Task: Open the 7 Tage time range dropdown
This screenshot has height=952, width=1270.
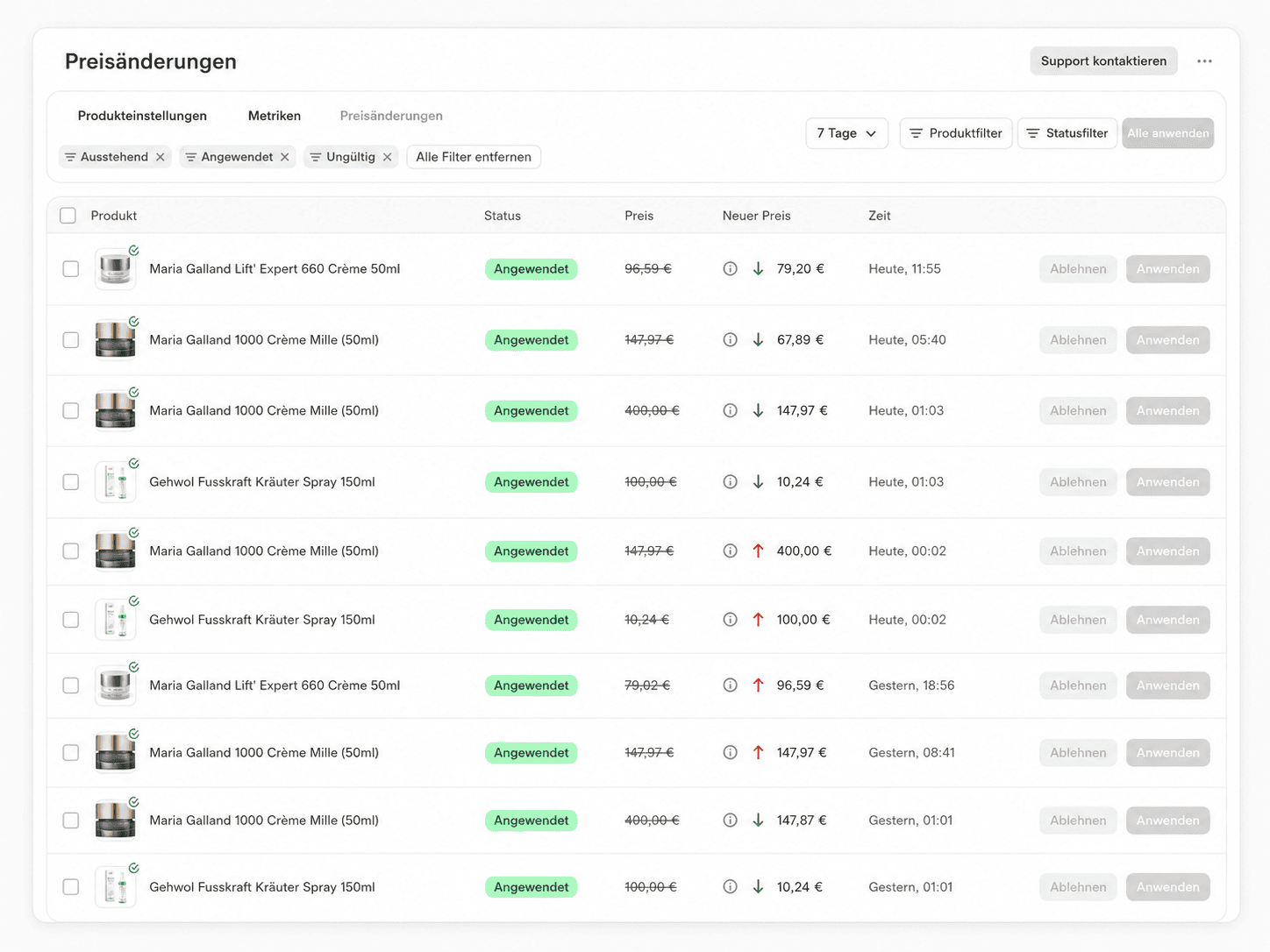Action: [x=846, y=133]
